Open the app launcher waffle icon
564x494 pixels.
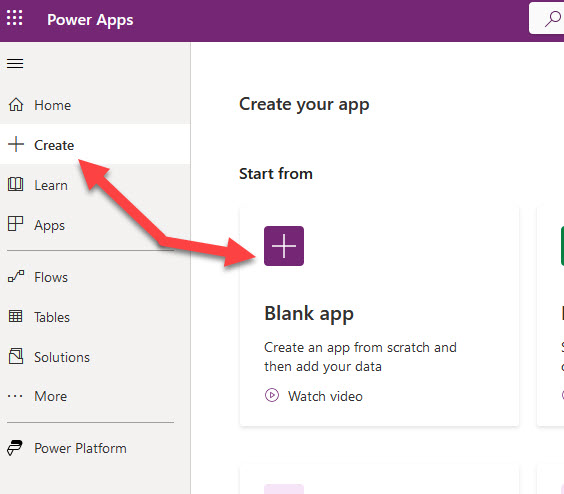[x=14, y=18]
